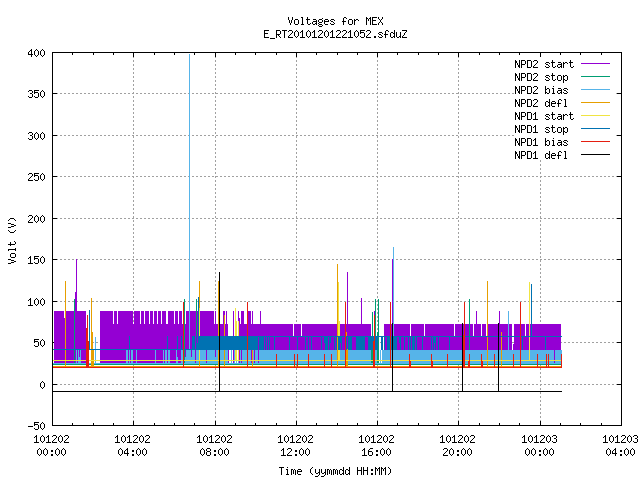
Task: Click the red NPD1 bias legend line
Action: pos(596,142)
